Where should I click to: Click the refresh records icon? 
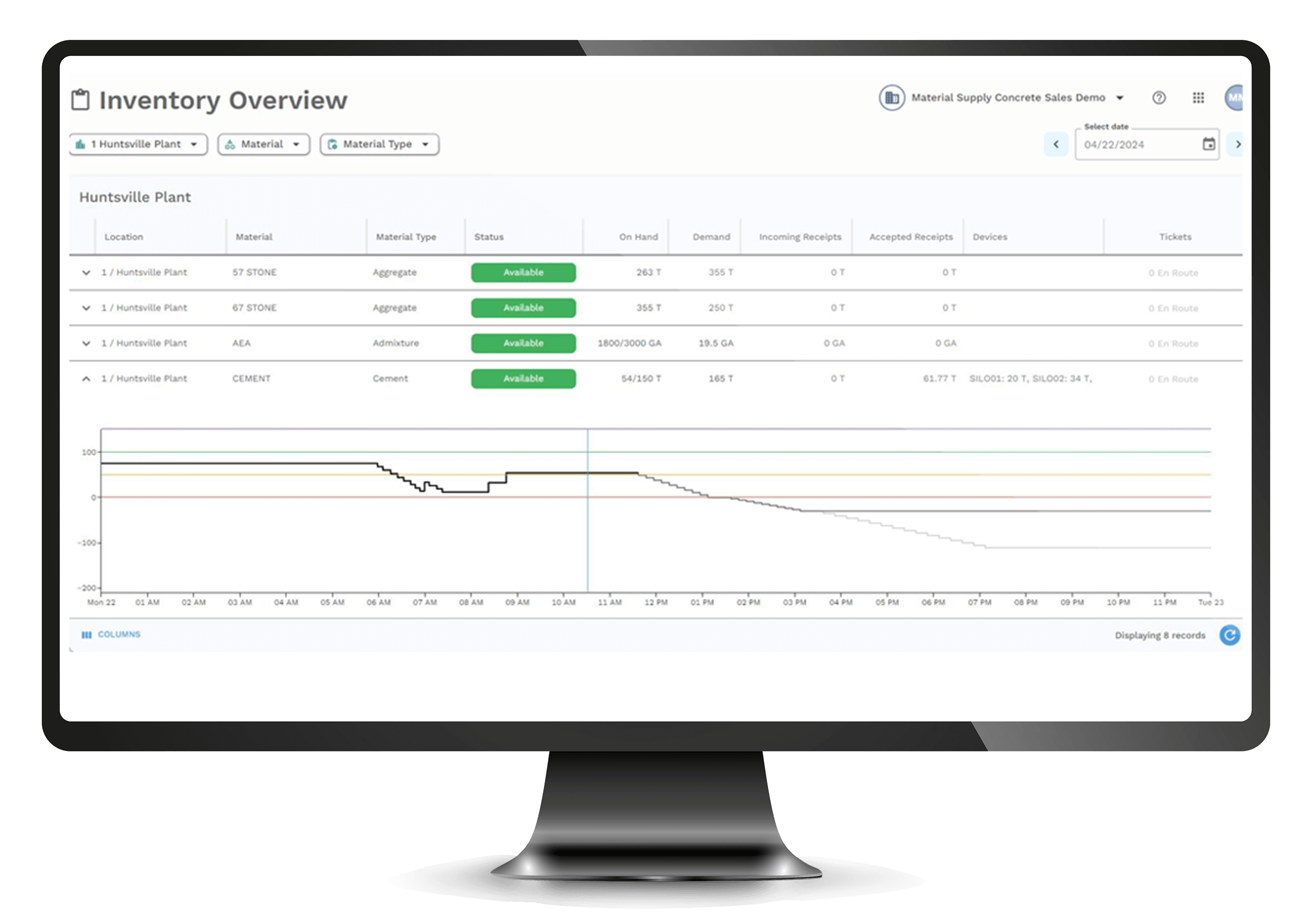coord(1230,635)
